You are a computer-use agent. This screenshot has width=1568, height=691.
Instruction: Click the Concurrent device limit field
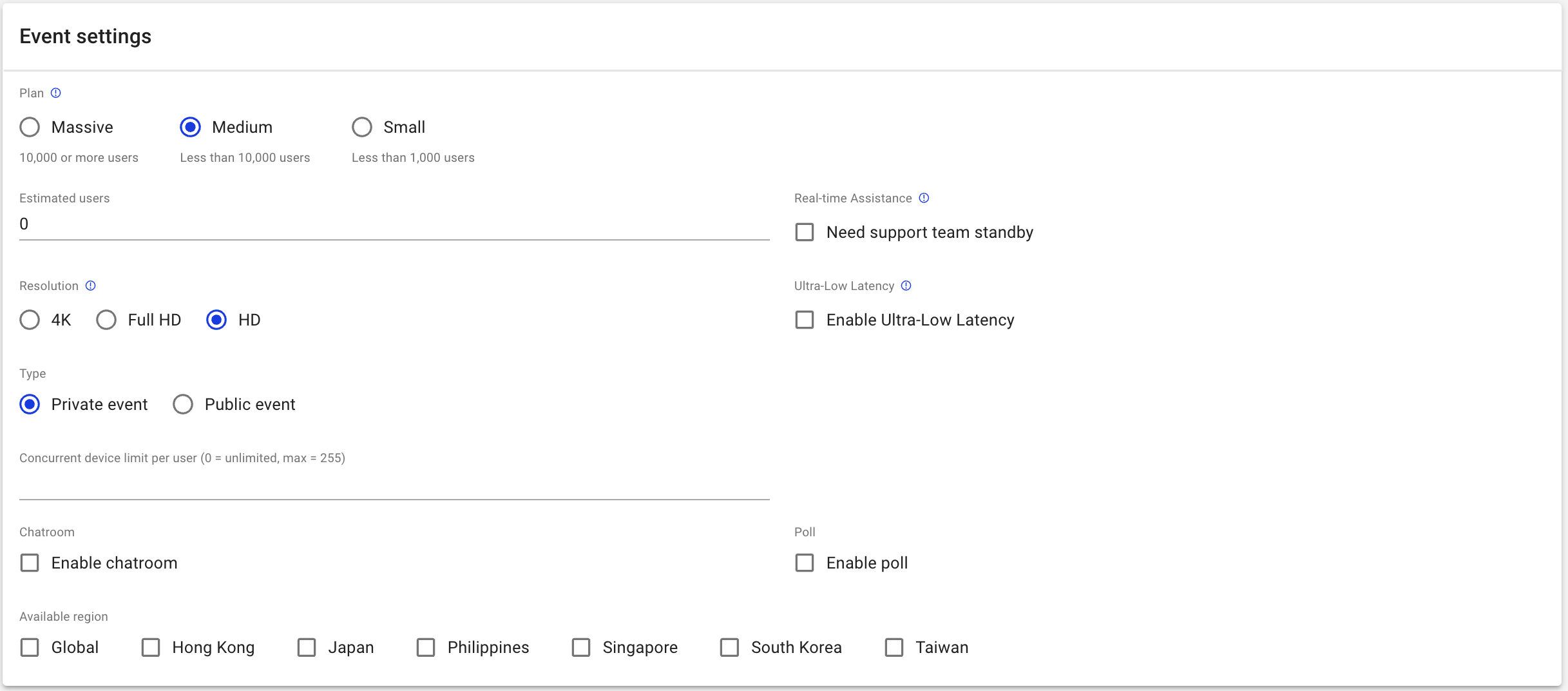coord(394,485)
